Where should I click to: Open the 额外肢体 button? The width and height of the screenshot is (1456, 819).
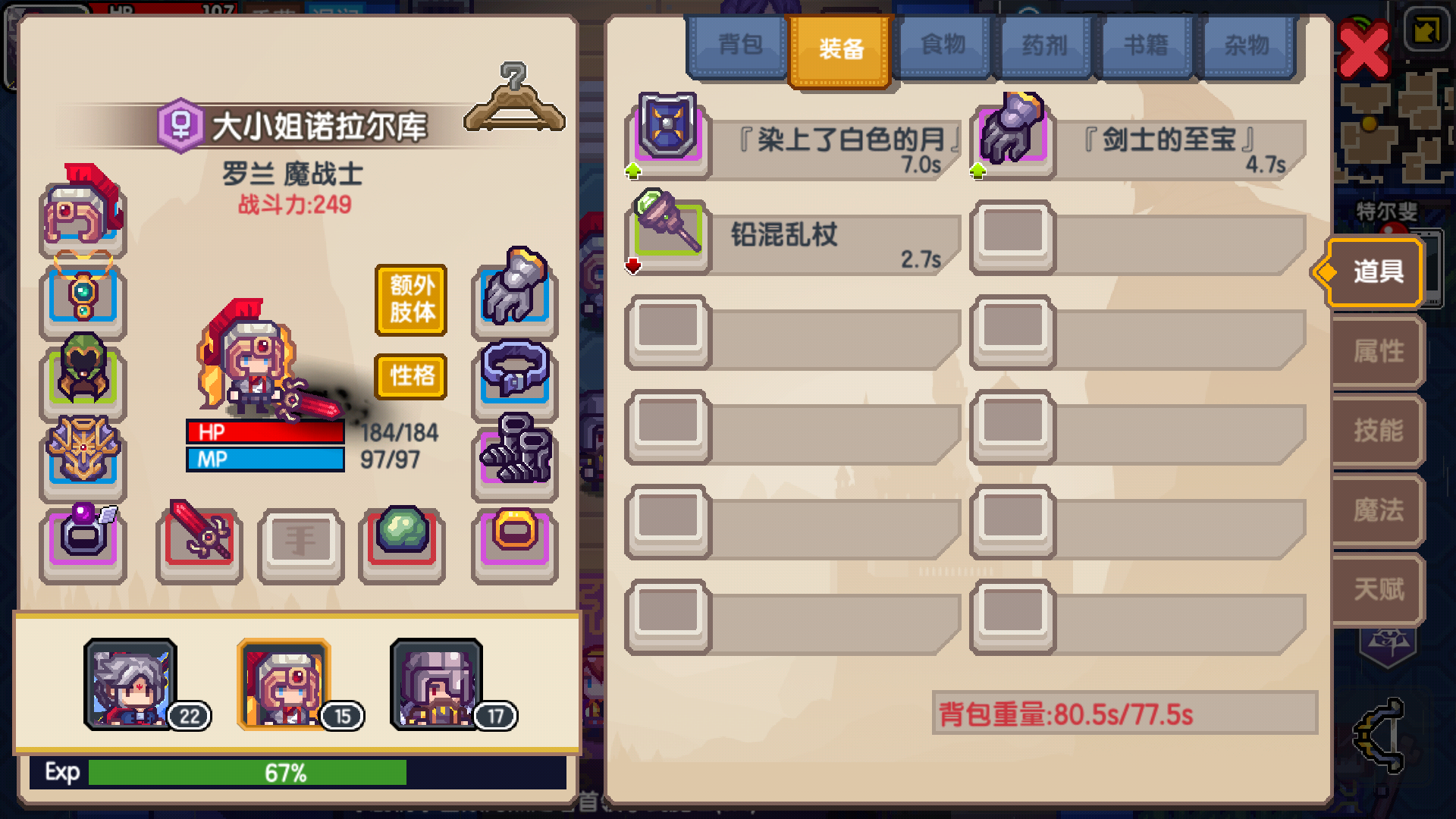[x=411, y=299]
